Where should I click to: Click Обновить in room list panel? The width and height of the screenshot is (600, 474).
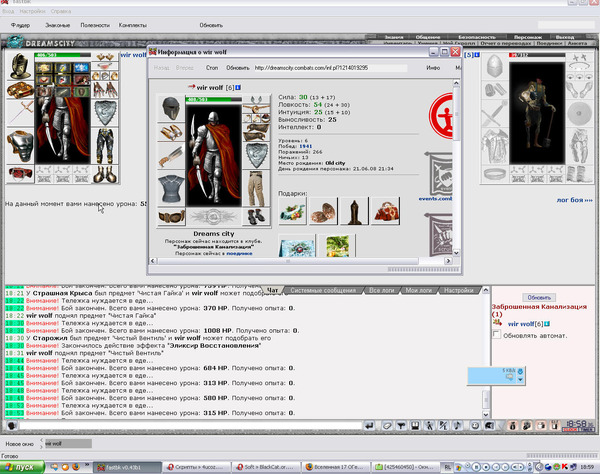(539, 297)
